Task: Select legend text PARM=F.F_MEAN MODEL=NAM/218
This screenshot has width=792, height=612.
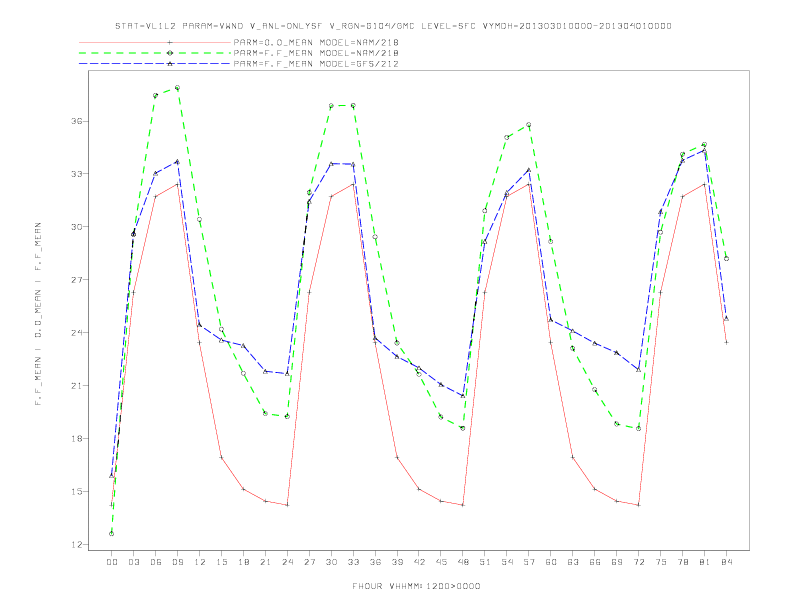Action: click(316, 53)
